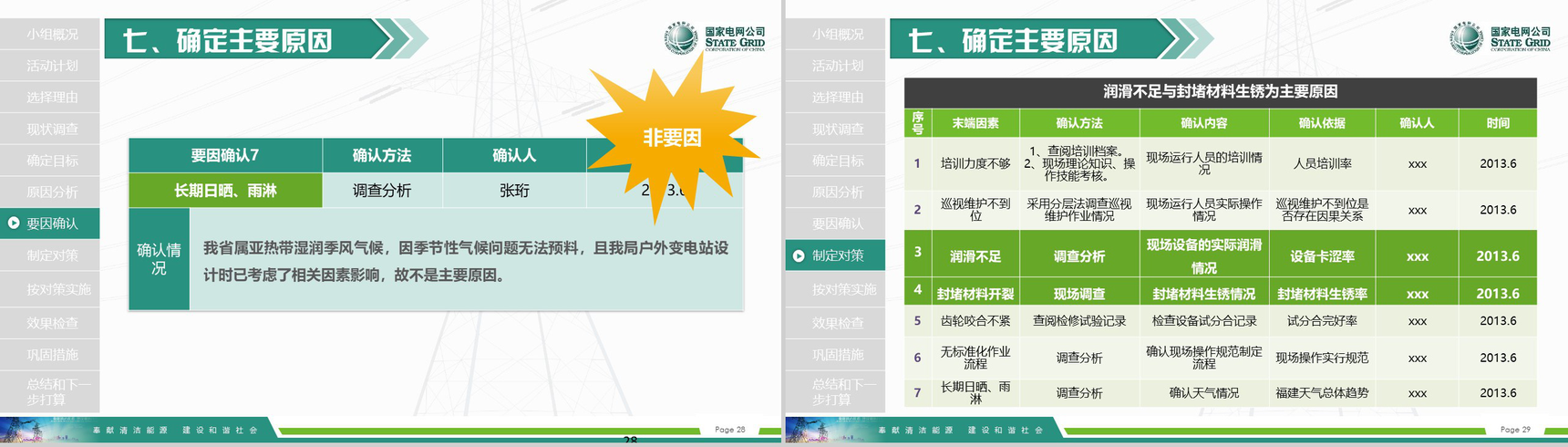This screenshot has width=1568, height=447.
Task: Click the 确认人 header on Page 28 slide
Action: coord(514,155)
